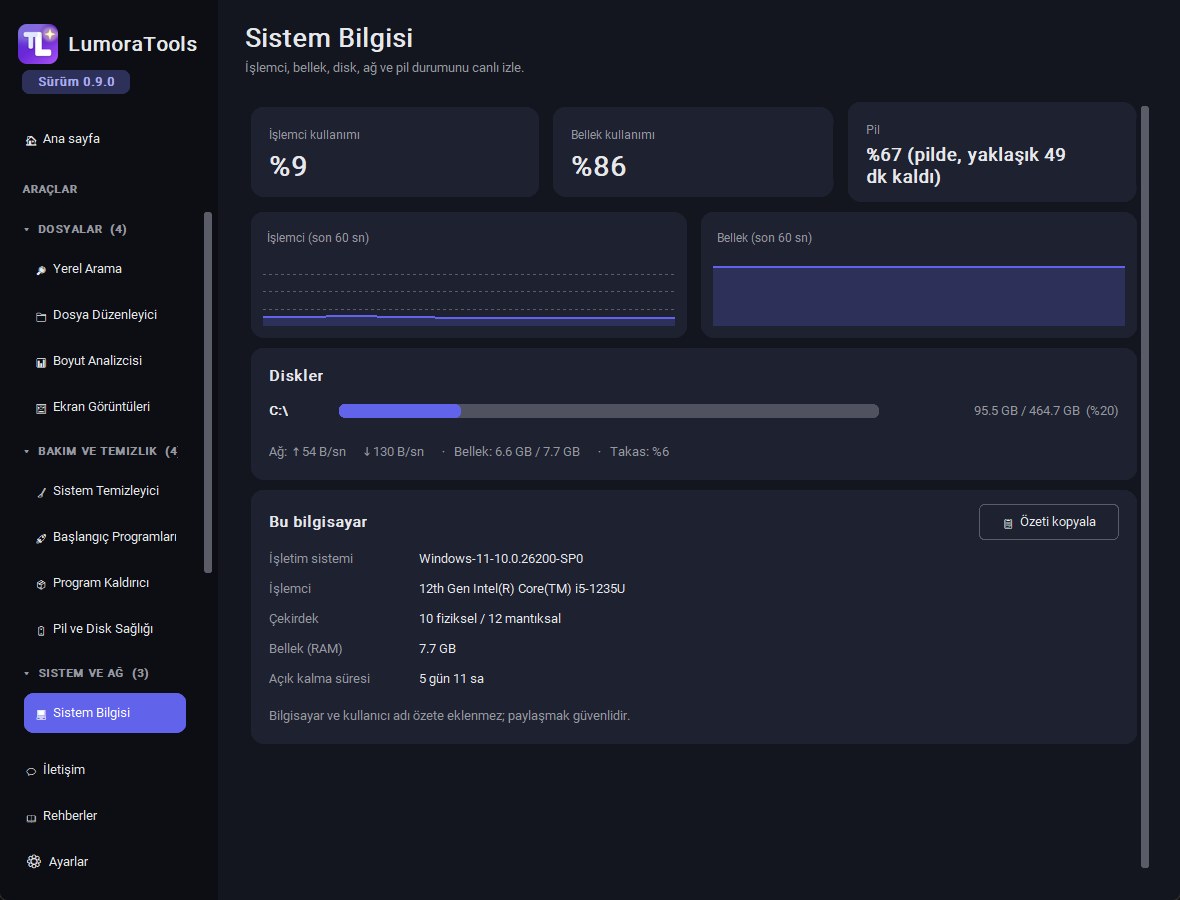The width and height of the screenshot is (1180, 900).
Task: Copy the summary with Özeti kopyala
Action: pyautogui.click(x=1048, y=521)
